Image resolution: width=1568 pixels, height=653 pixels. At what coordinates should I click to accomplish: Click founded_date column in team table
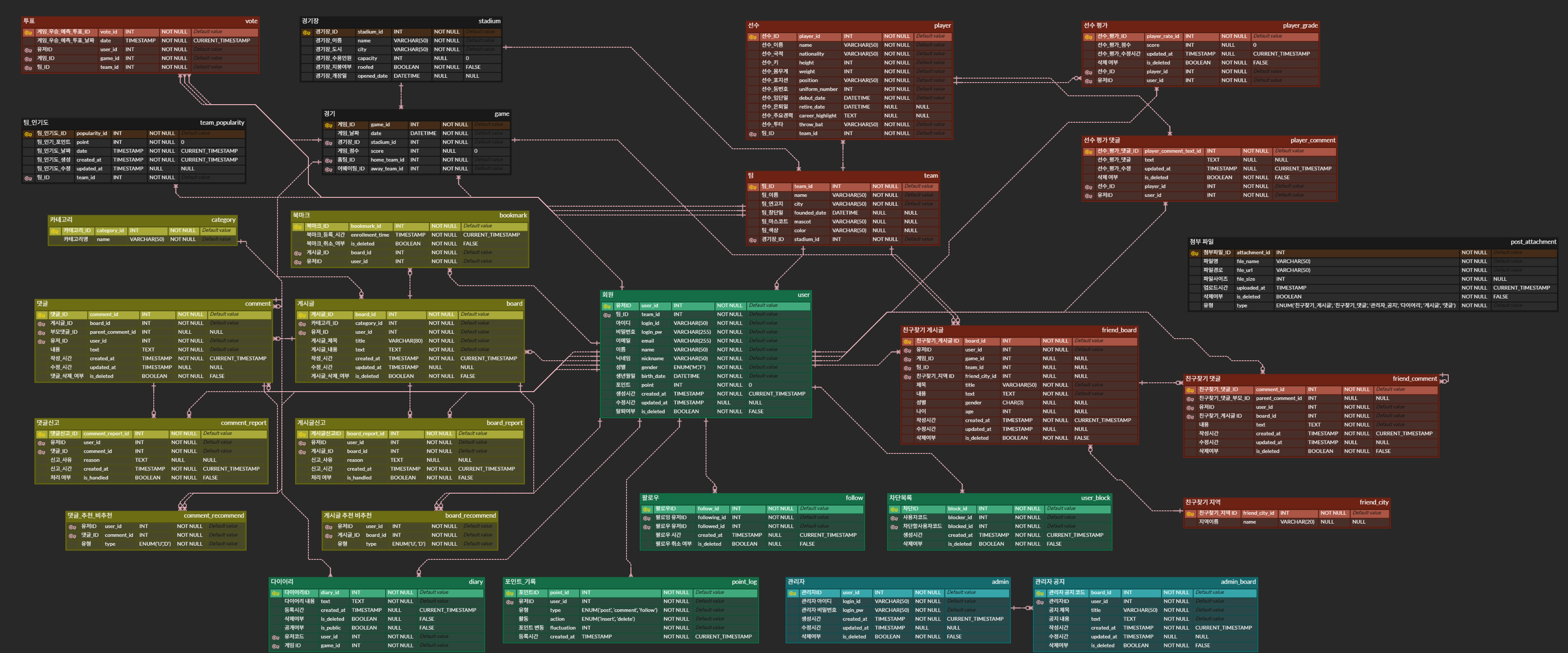pos(809,213)
